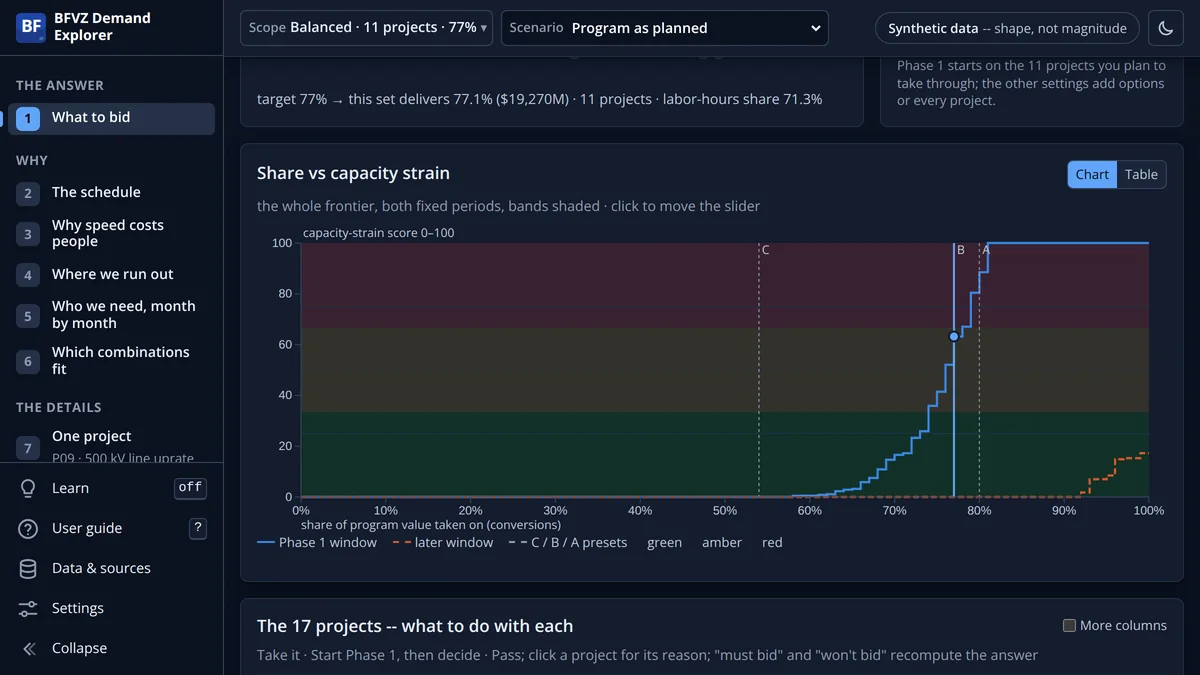
Task: Toggle C / B / A presets legend
Action: tap(568, 543)
